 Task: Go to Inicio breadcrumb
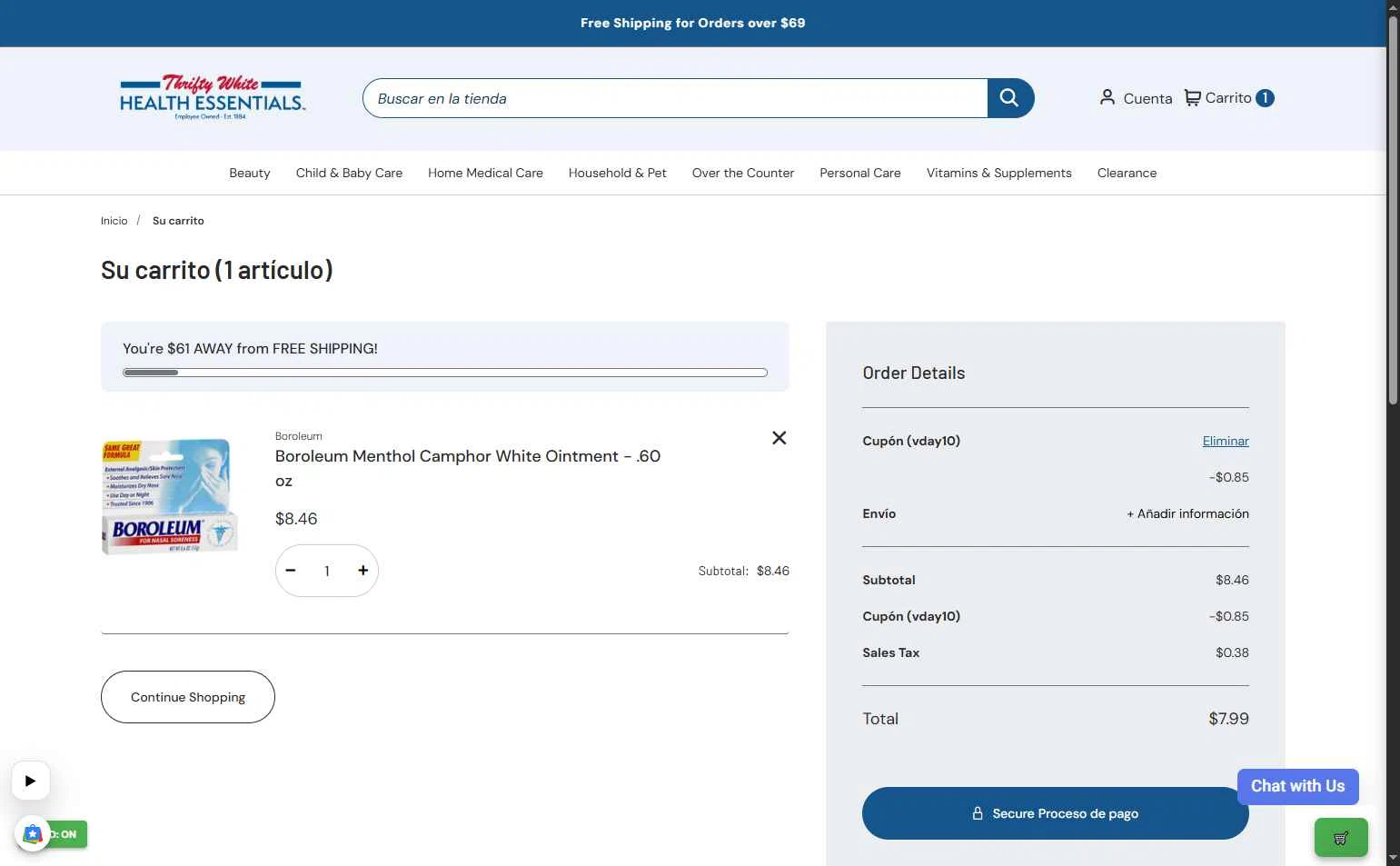tap(114, 221)
